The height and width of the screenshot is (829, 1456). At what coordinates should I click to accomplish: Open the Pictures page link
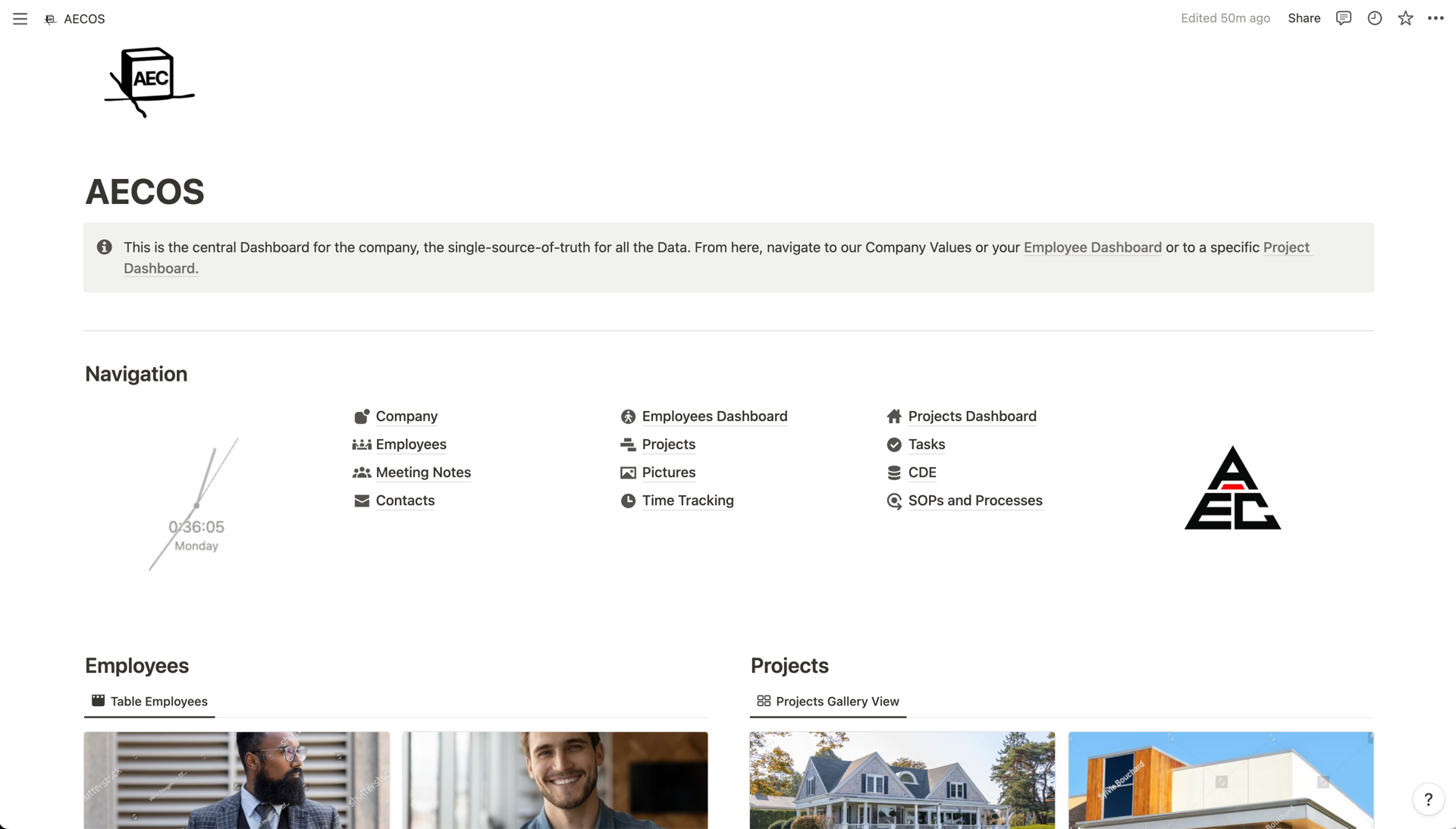pyautogui.click(x=668, y=473)
